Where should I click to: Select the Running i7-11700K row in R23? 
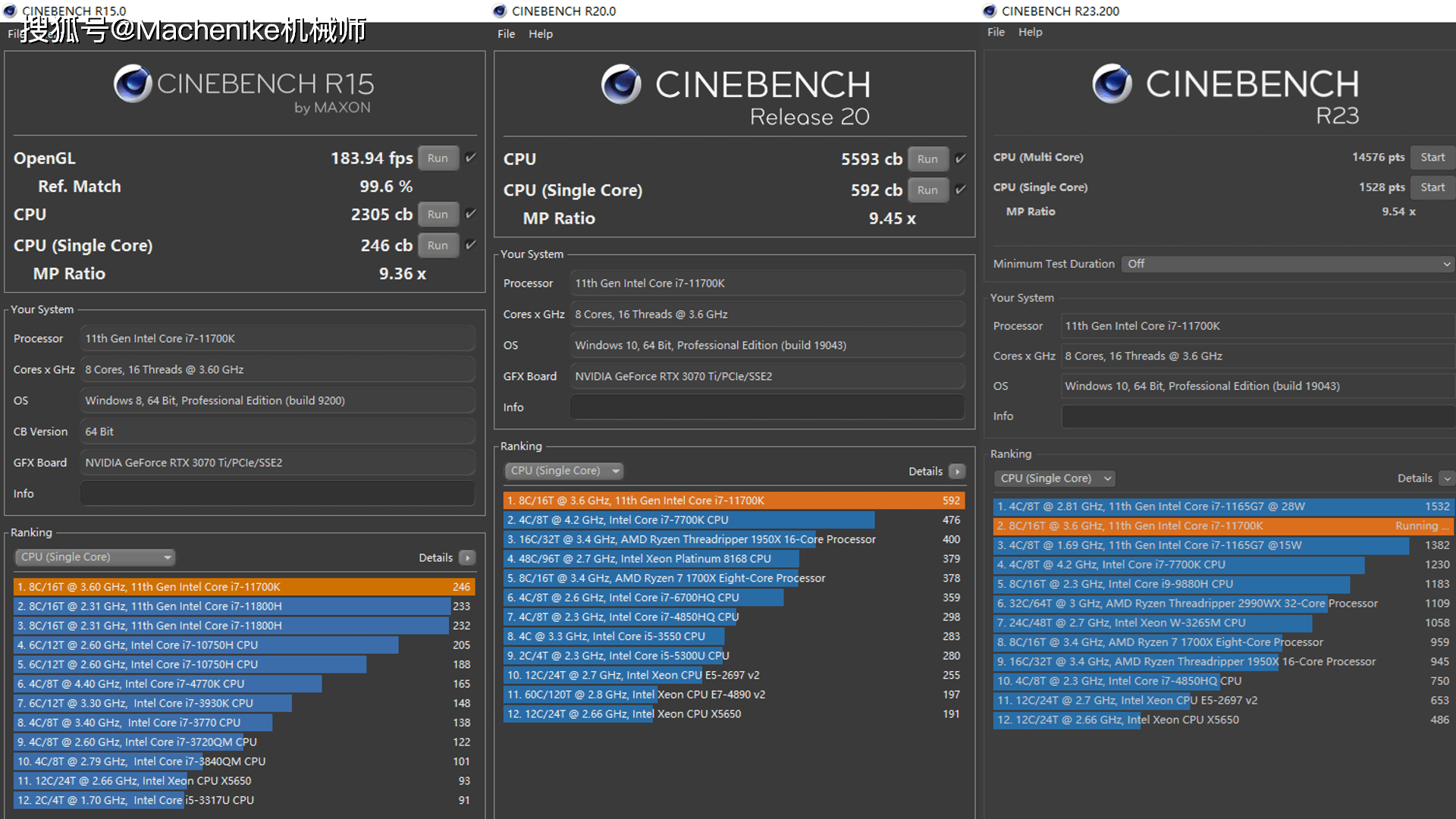1224,526
